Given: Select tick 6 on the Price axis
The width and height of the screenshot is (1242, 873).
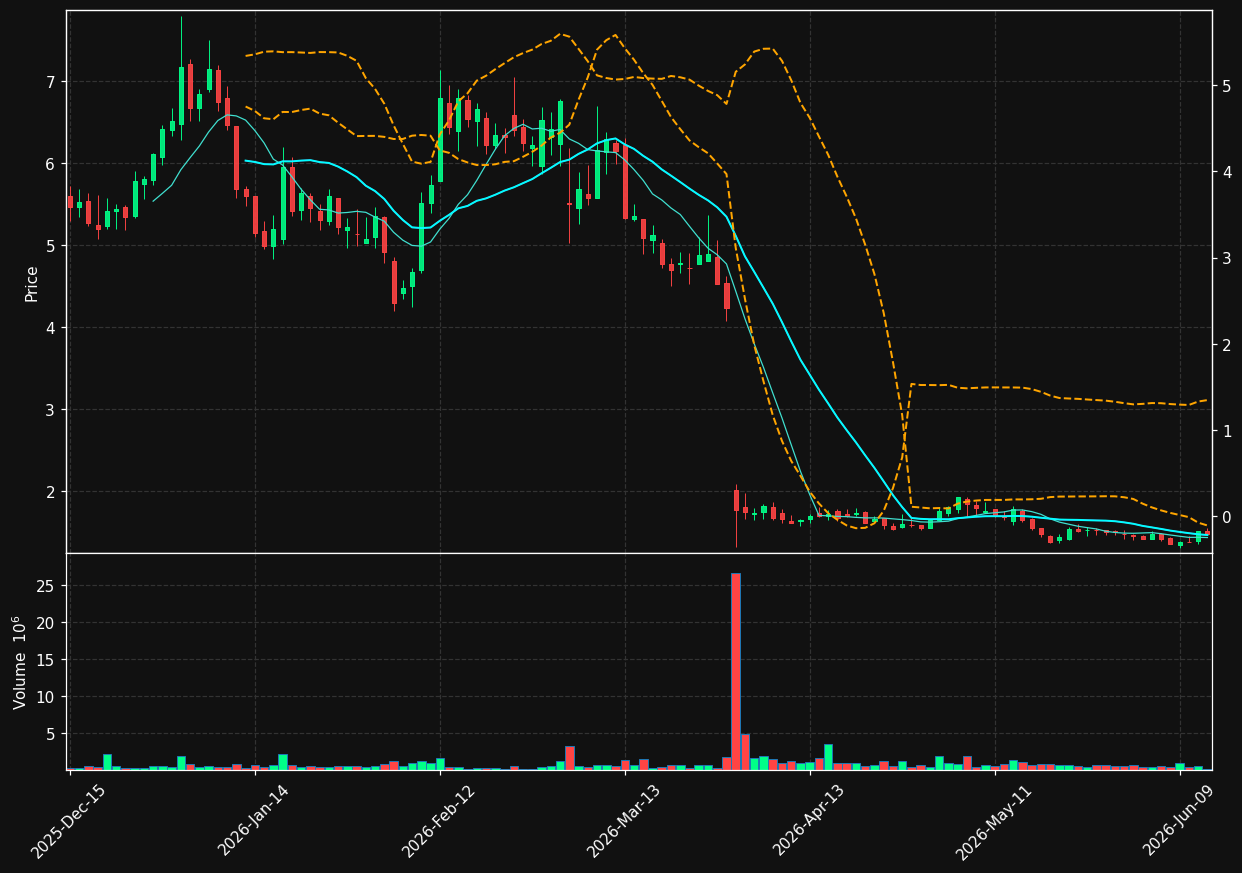Looking at the screenshot, I should (x=51, y=164).
